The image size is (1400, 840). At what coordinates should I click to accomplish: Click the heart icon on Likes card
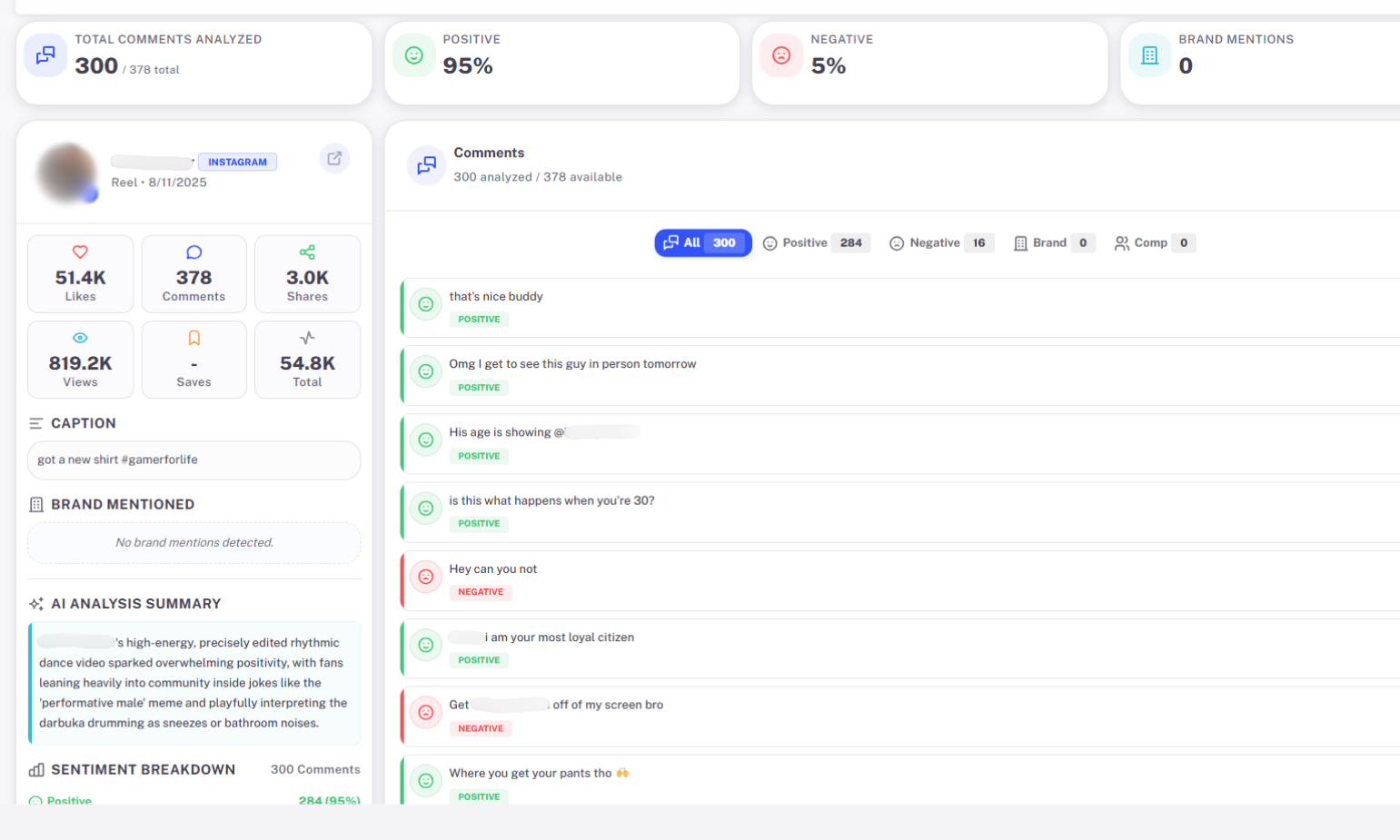coord(80,252)
